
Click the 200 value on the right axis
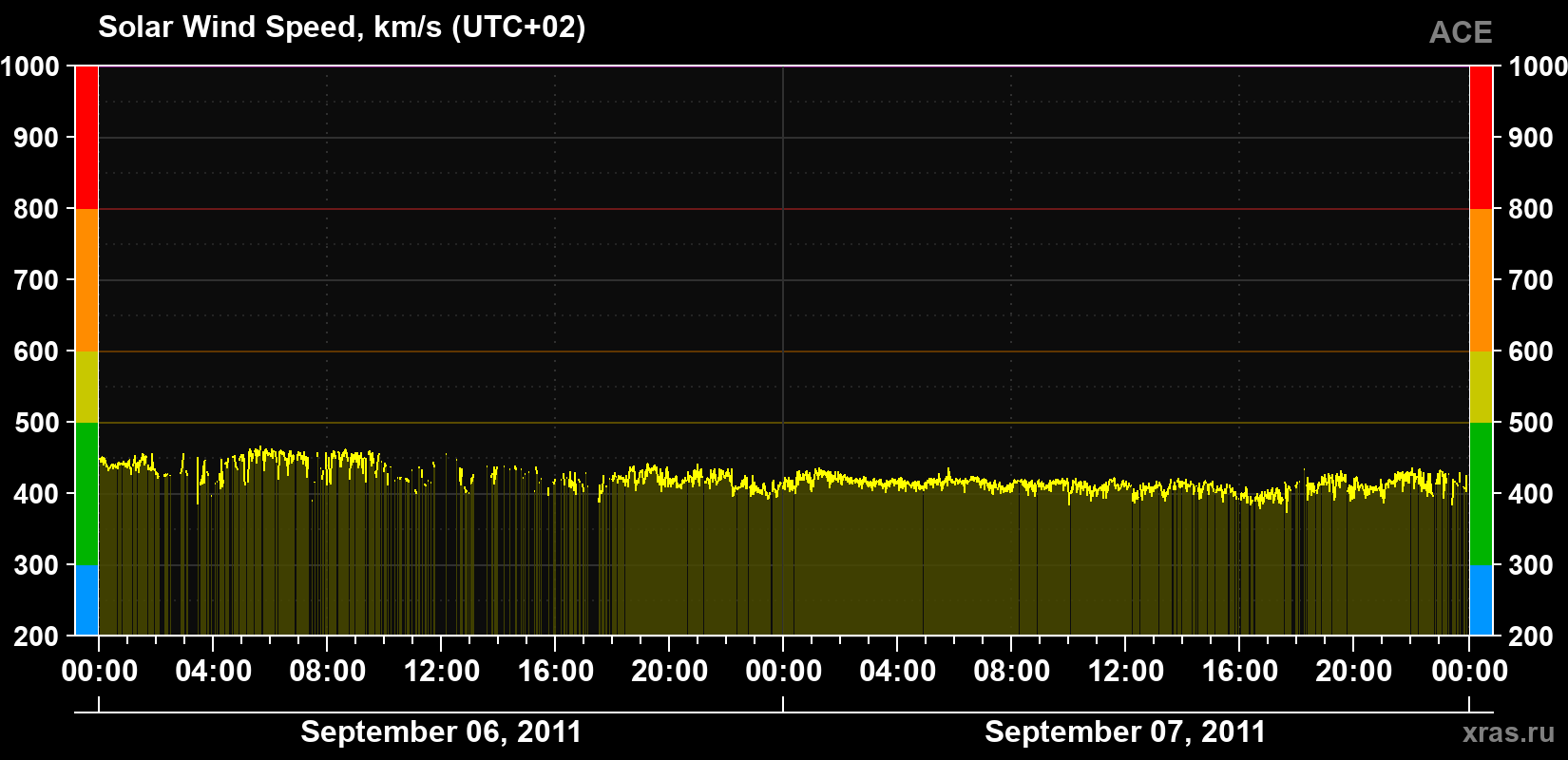coord(1531,636)
